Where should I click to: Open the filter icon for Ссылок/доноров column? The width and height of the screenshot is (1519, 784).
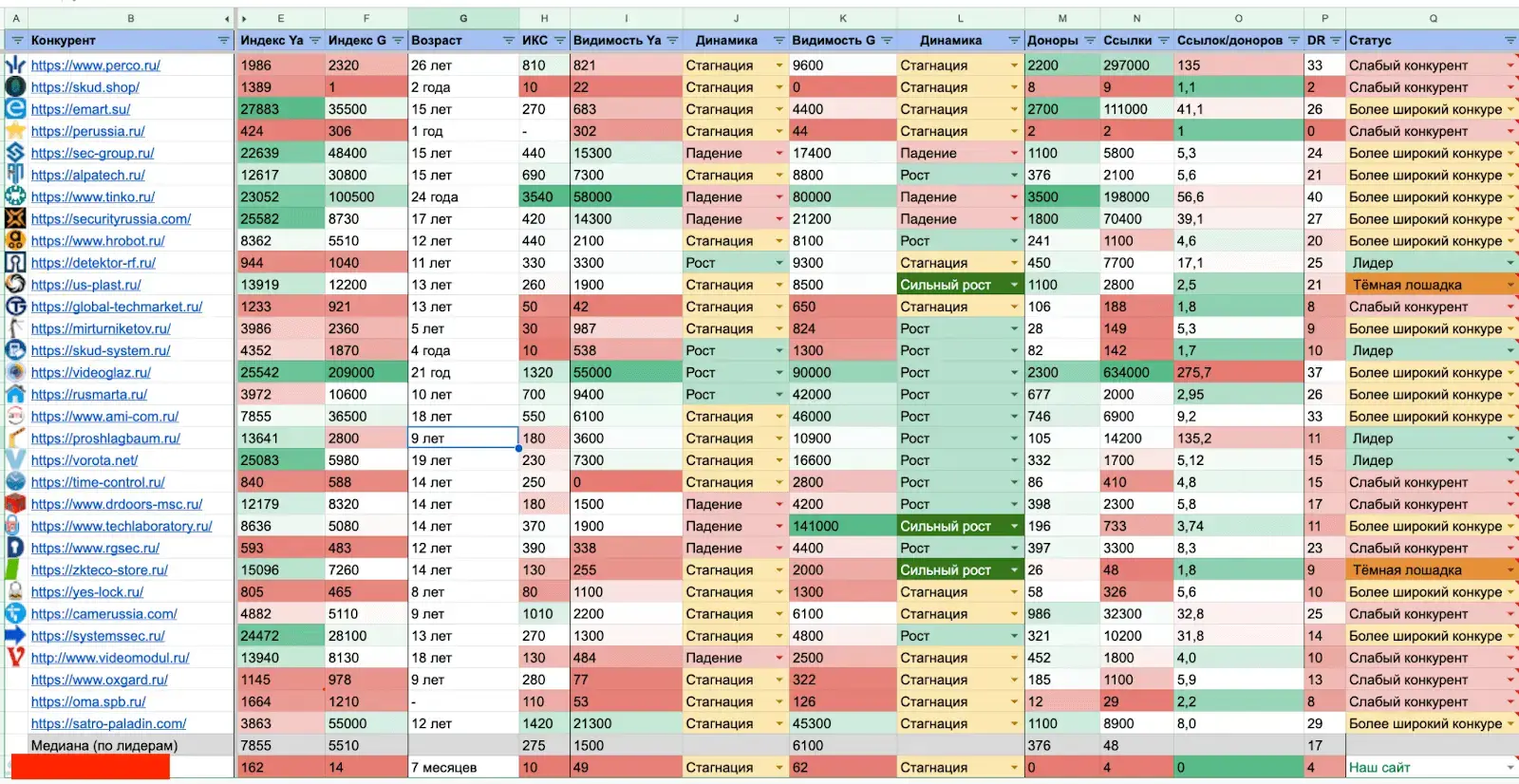(1293, 41)
